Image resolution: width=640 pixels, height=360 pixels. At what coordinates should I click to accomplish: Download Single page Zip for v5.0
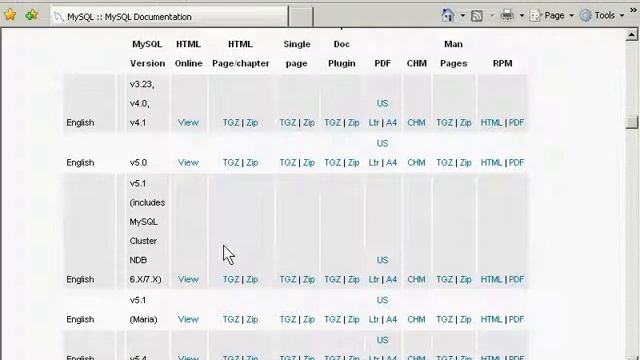pos(309,162)
